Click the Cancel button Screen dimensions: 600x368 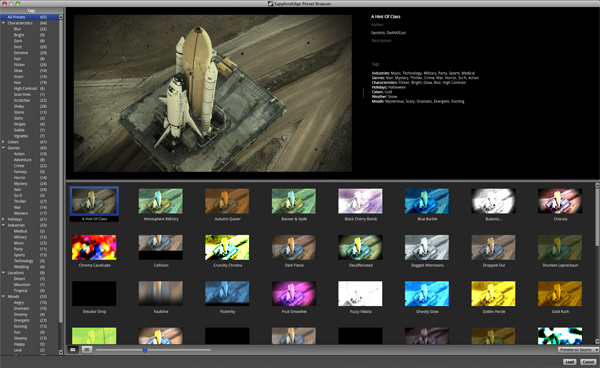click(588, 362)
